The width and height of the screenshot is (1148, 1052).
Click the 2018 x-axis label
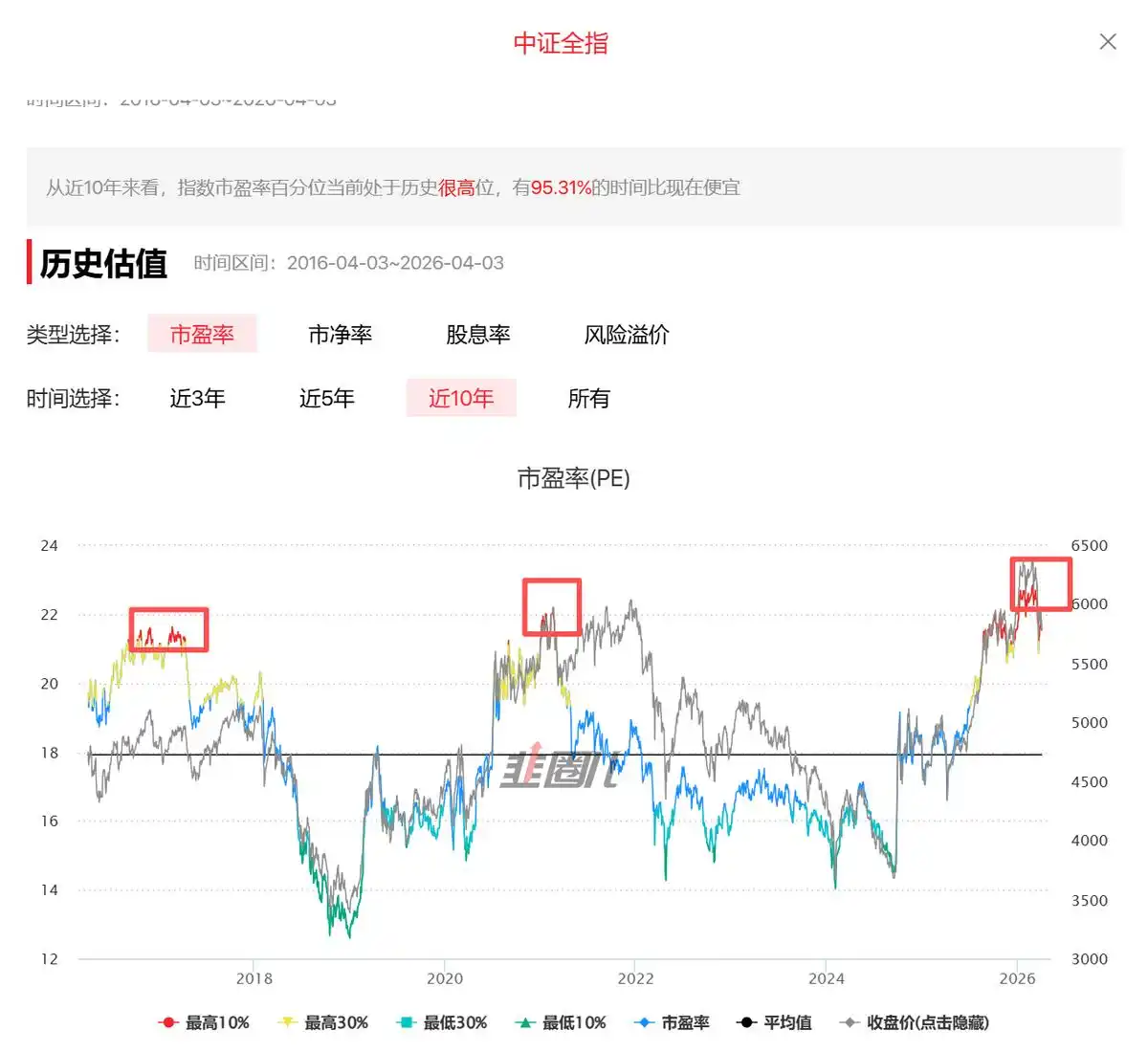254,978
